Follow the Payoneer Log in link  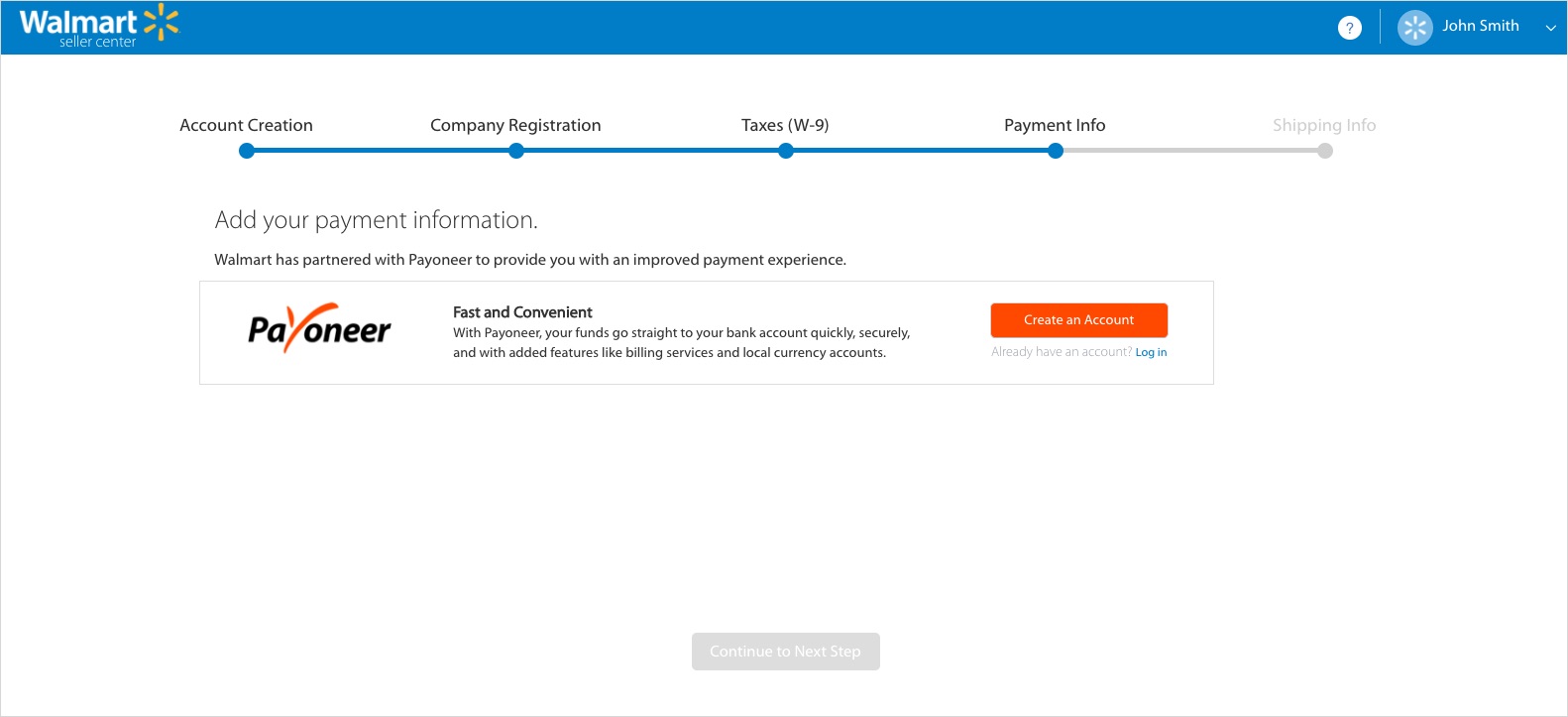point(1151,352)
